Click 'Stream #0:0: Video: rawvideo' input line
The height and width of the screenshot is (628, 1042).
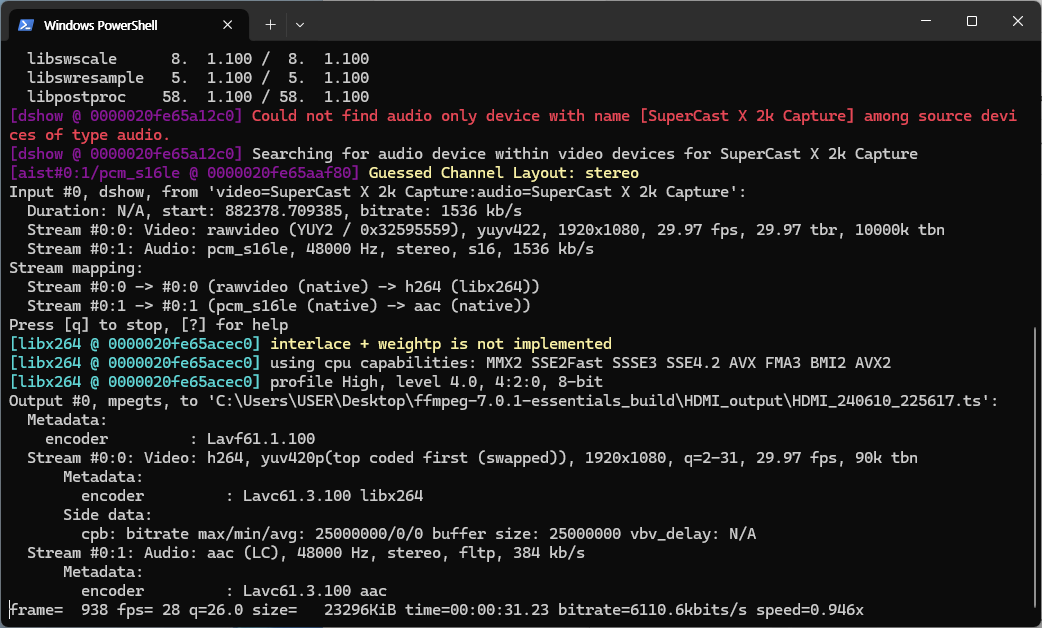pos(486,230)
